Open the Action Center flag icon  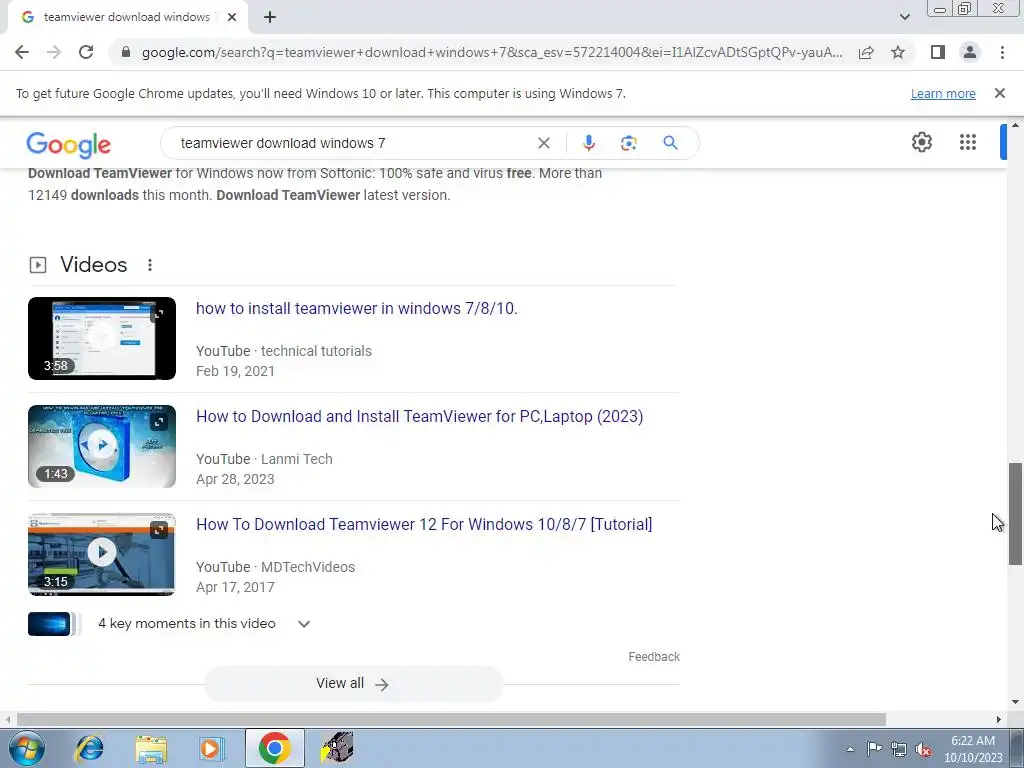click(874, 749)
